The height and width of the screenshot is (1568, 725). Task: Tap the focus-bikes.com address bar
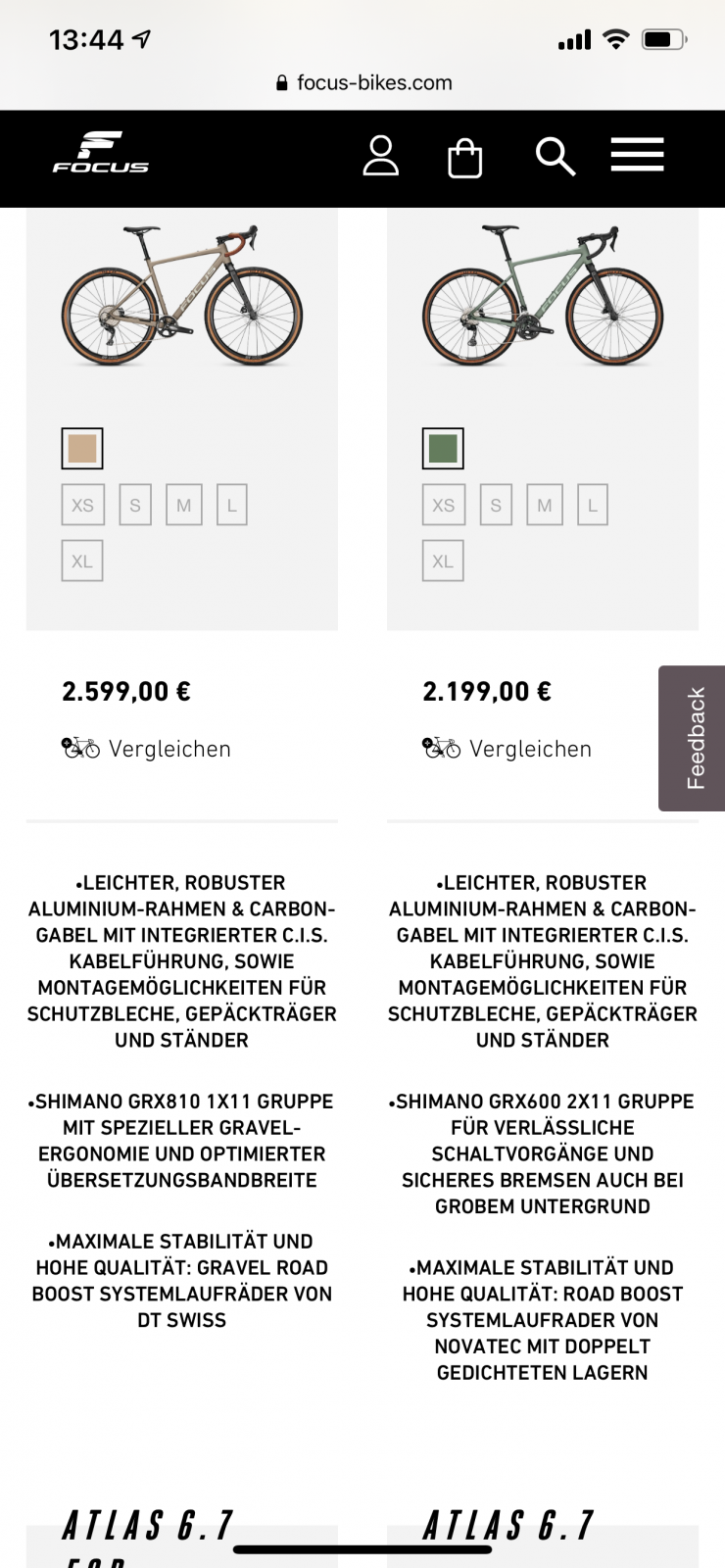(364, 83)
